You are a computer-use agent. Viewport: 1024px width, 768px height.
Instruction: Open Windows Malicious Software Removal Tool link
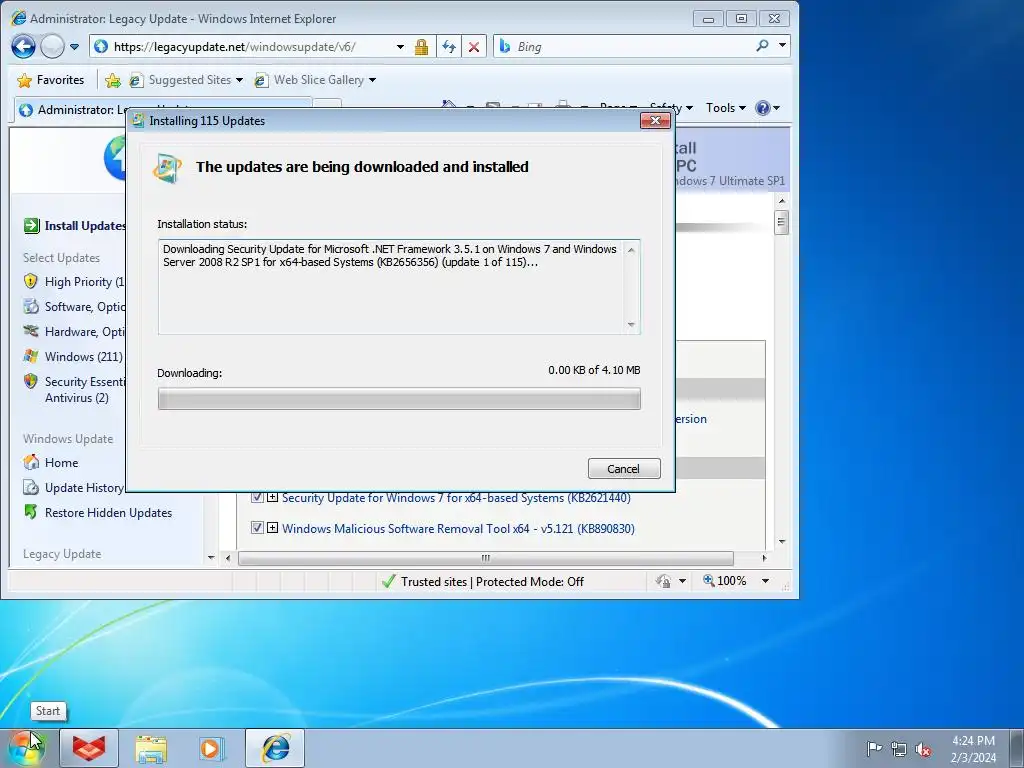pyautogui.click(x=458, y=528)
